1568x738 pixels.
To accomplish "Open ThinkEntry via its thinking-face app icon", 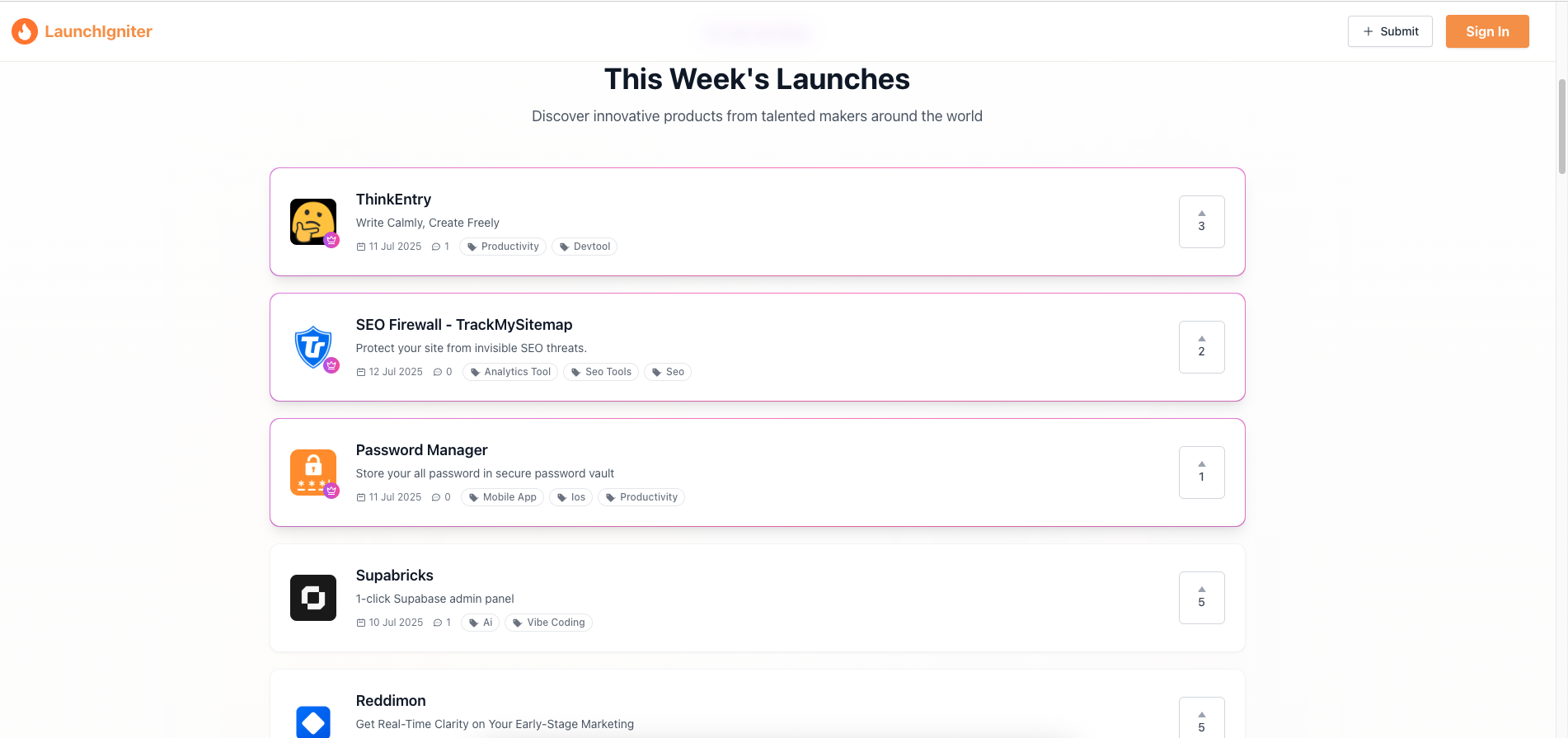I will coord(313,221).
